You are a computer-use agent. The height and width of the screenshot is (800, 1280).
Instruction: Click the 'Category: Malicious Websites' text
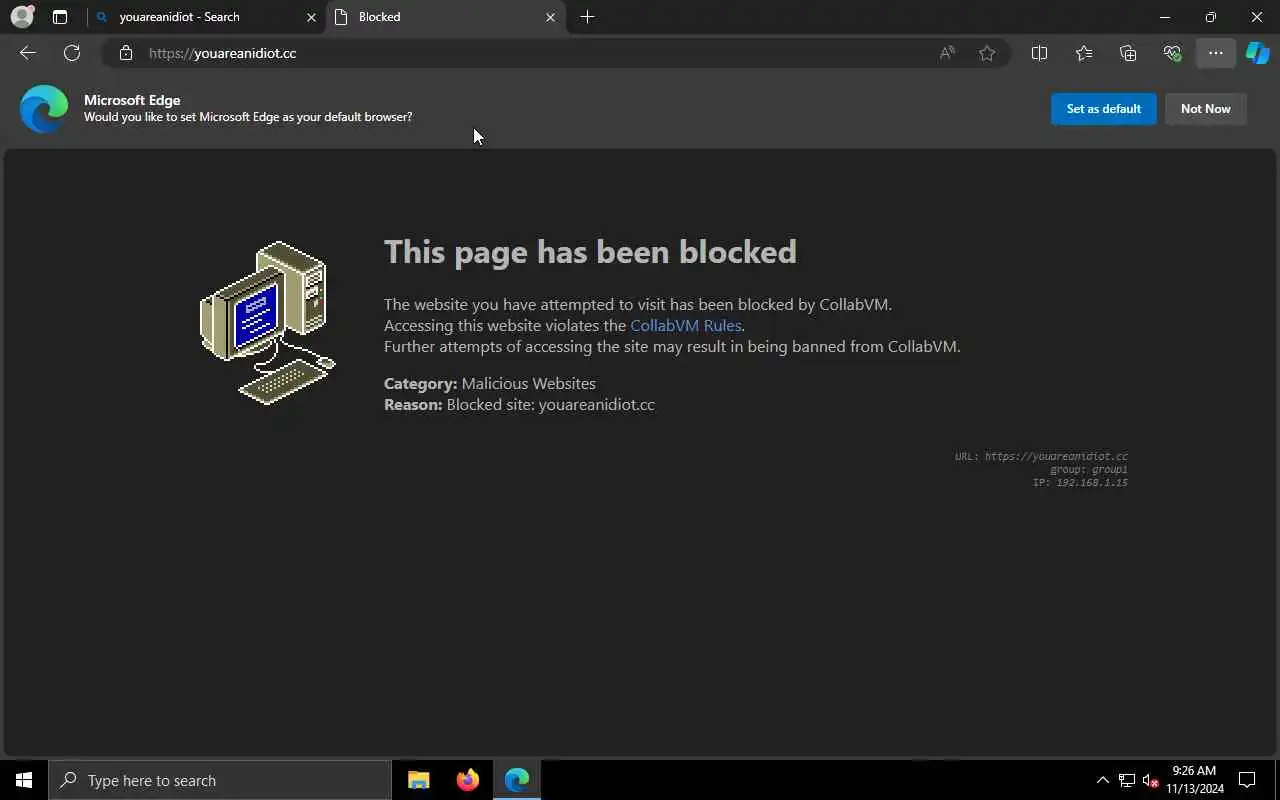click(490, 383)
